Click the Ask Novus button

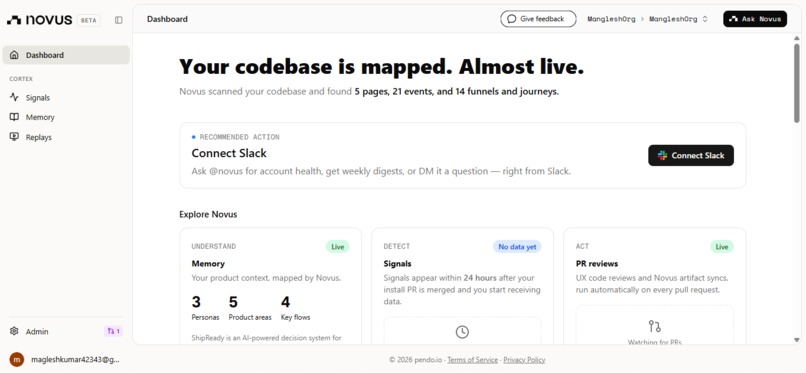(755, 19)
